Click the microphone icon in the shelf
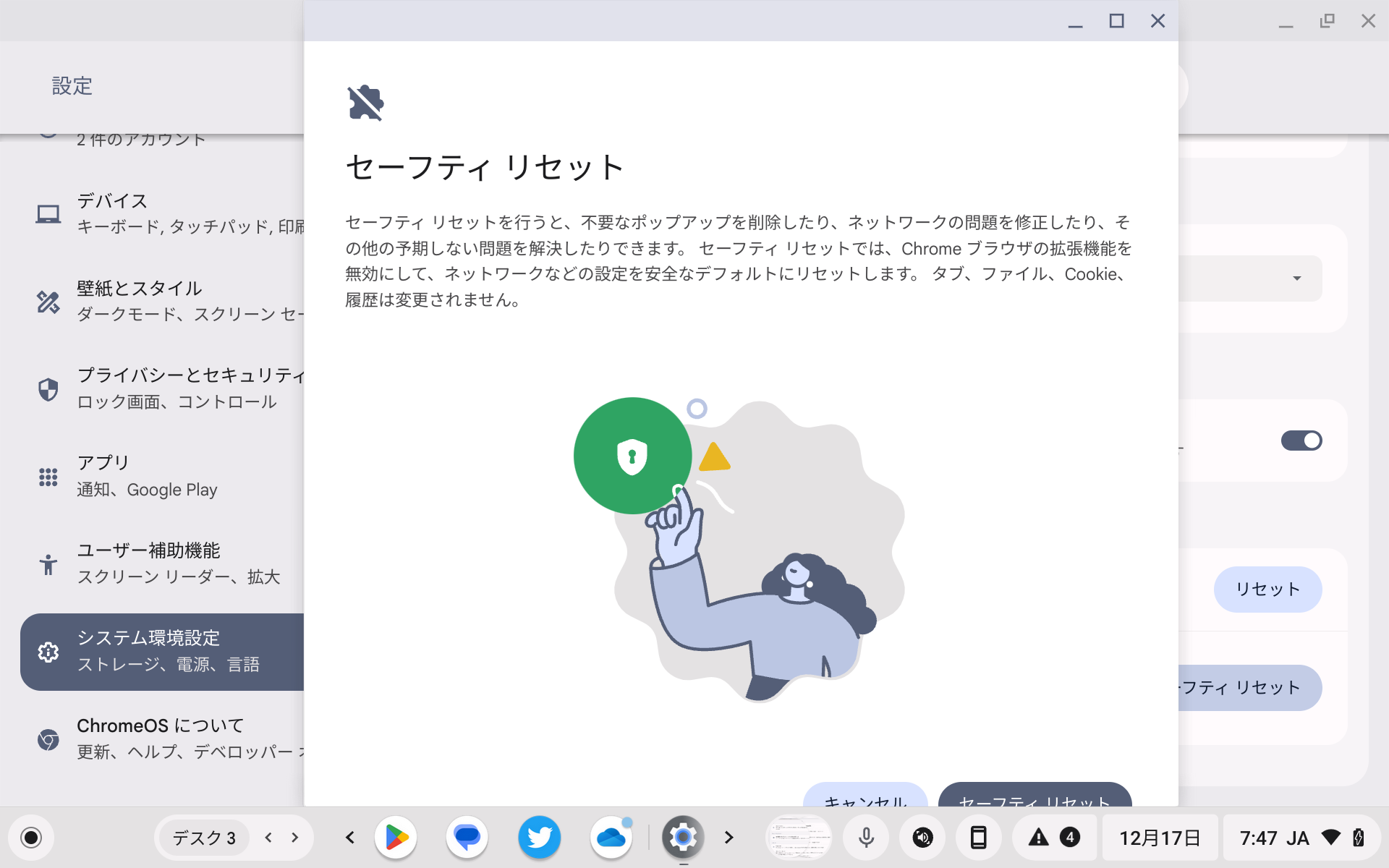Screen dimensions: 1389x868 coord(865,838)
